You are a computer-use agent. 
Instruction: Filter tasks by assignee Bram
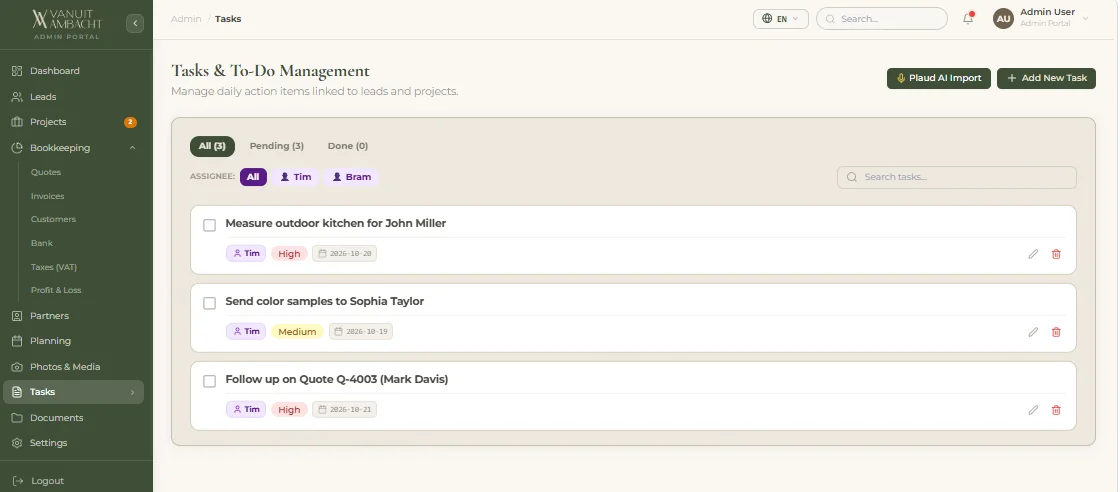point(351,176)
